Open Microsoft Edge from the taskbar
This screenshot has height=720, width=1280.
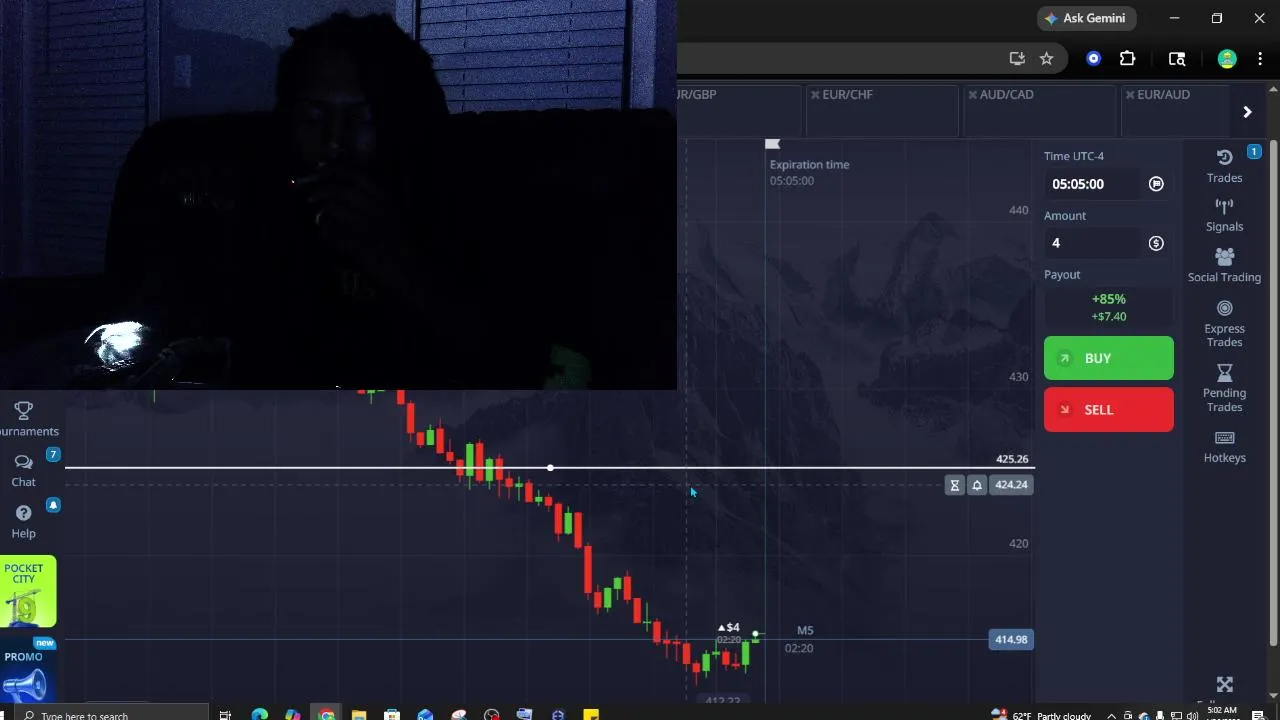pyautogui.click(x=259, y=714)
